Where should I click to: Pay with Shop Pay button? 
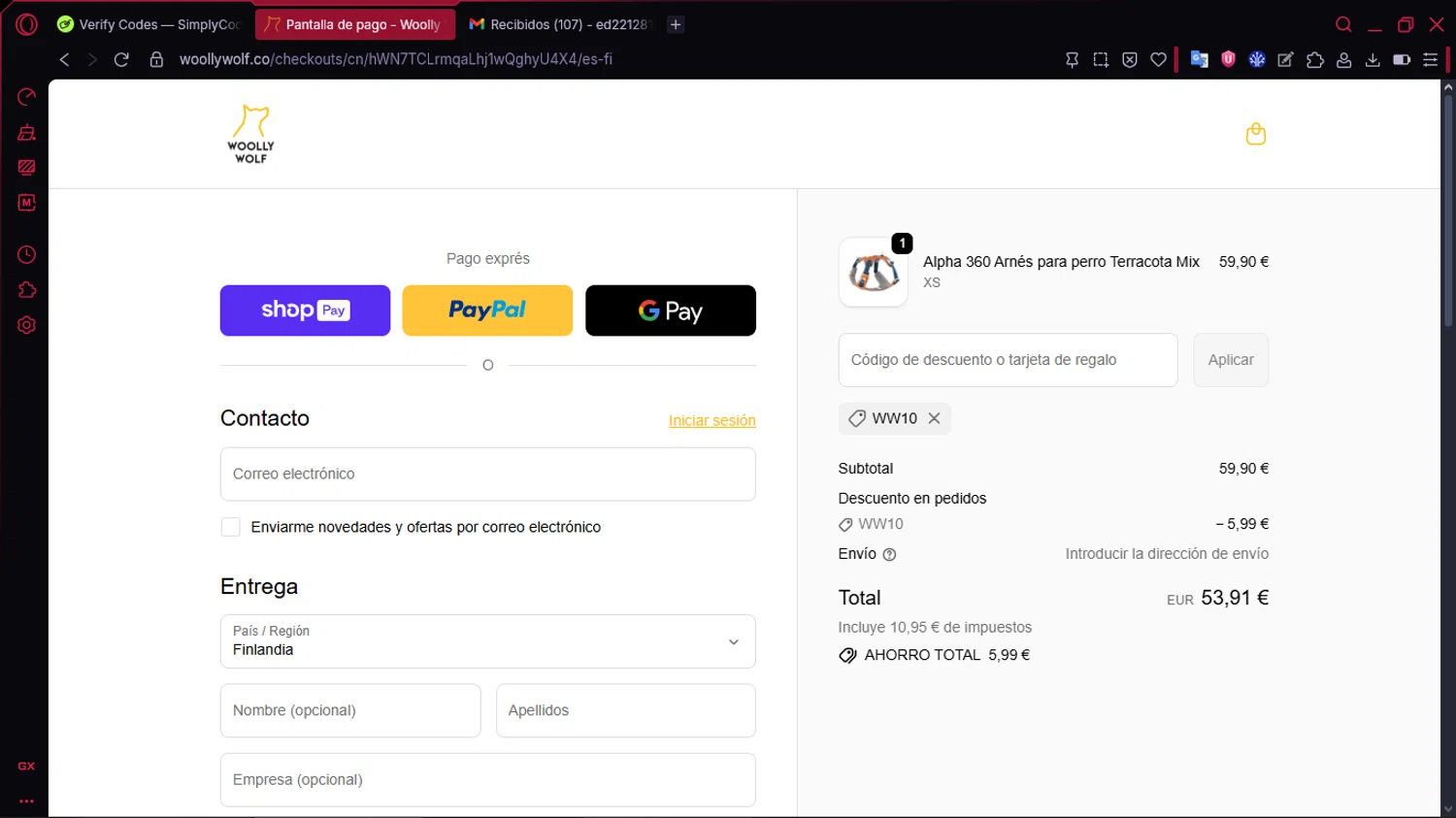[305, 311]
